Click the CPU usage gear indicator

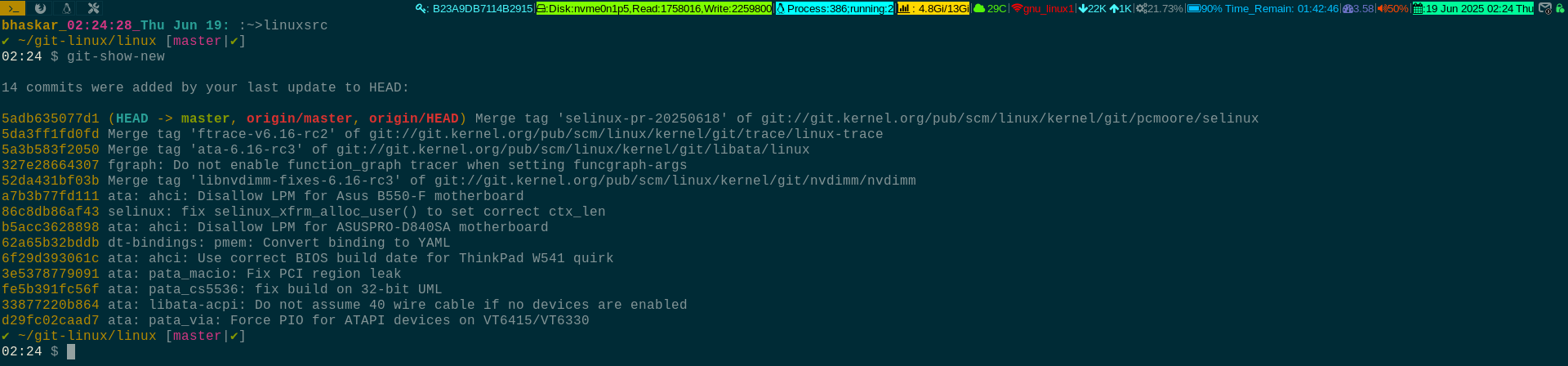point(1159,8)
